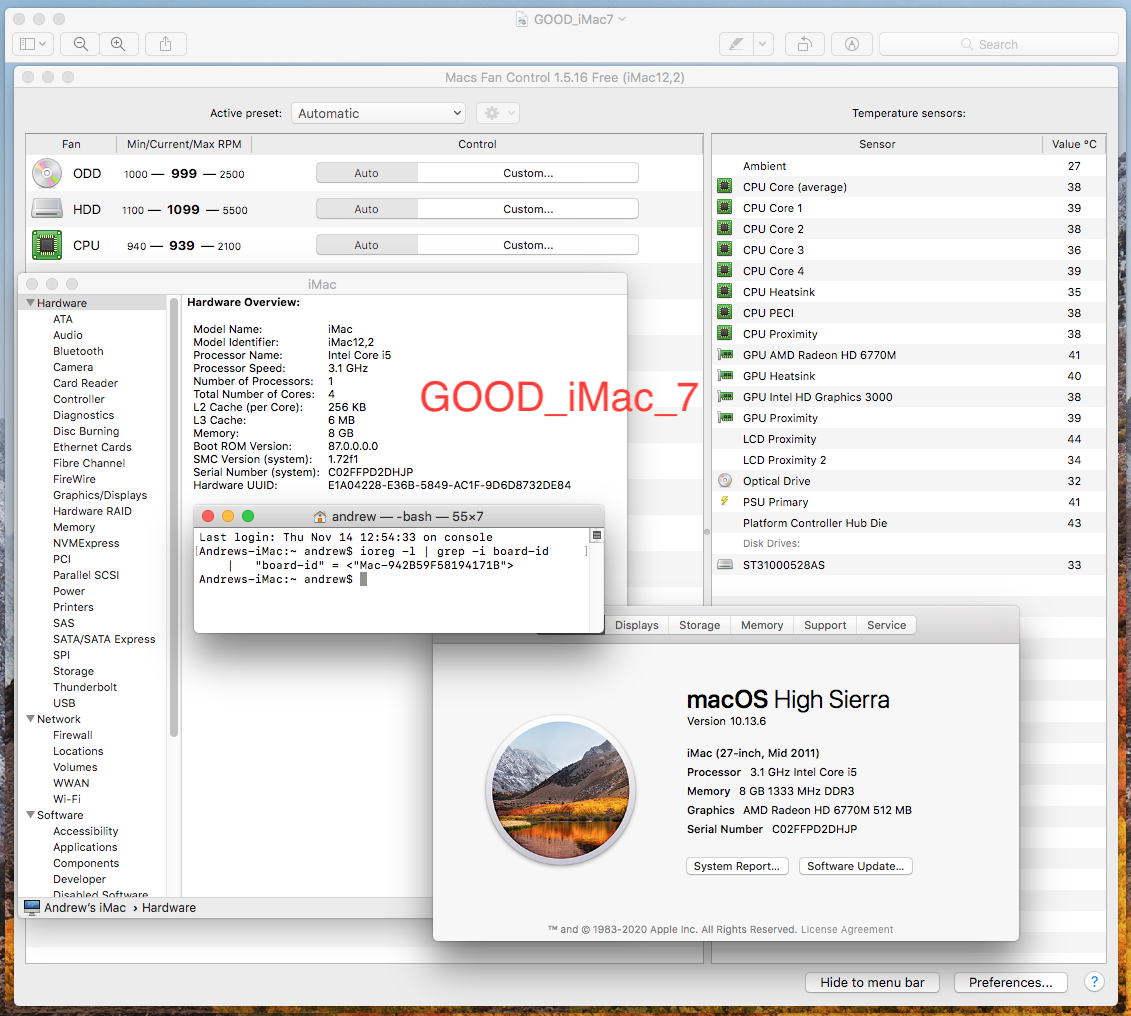Open the gear button dropdown arrow

pos(511,113)
